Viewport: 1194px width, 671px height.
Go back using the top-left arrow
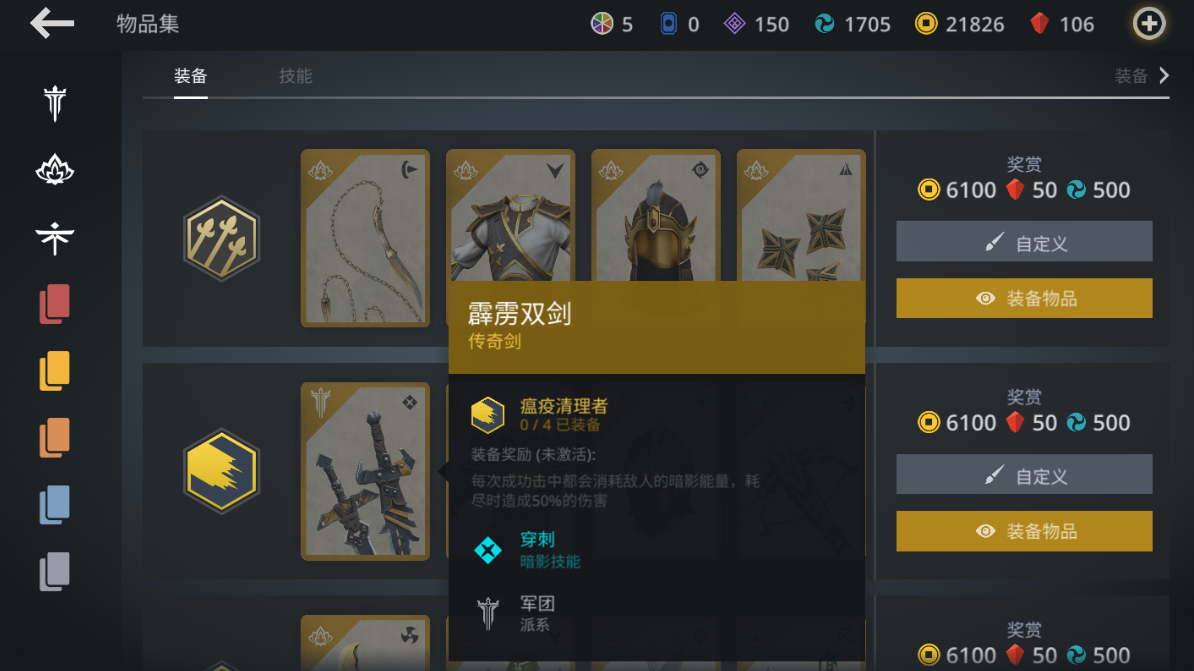52,24
